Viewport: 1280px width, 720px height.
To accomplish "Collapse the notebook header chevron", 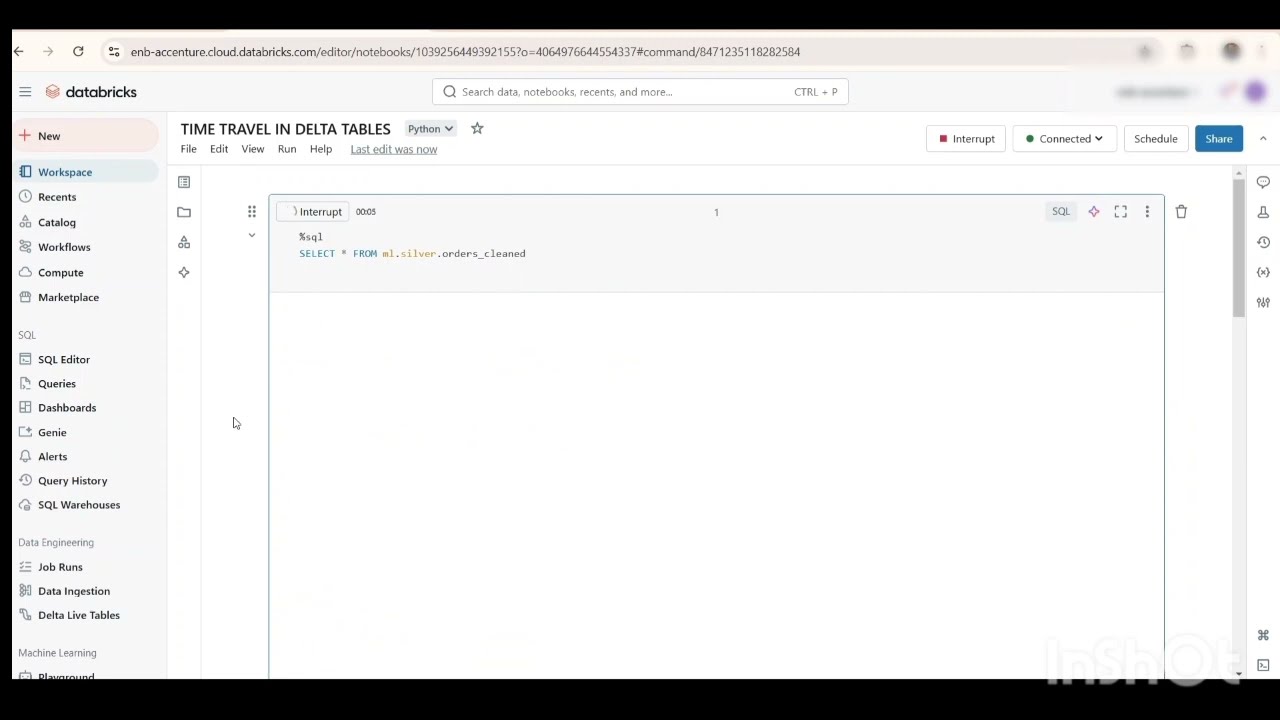I will click(x=1263, y=139).
